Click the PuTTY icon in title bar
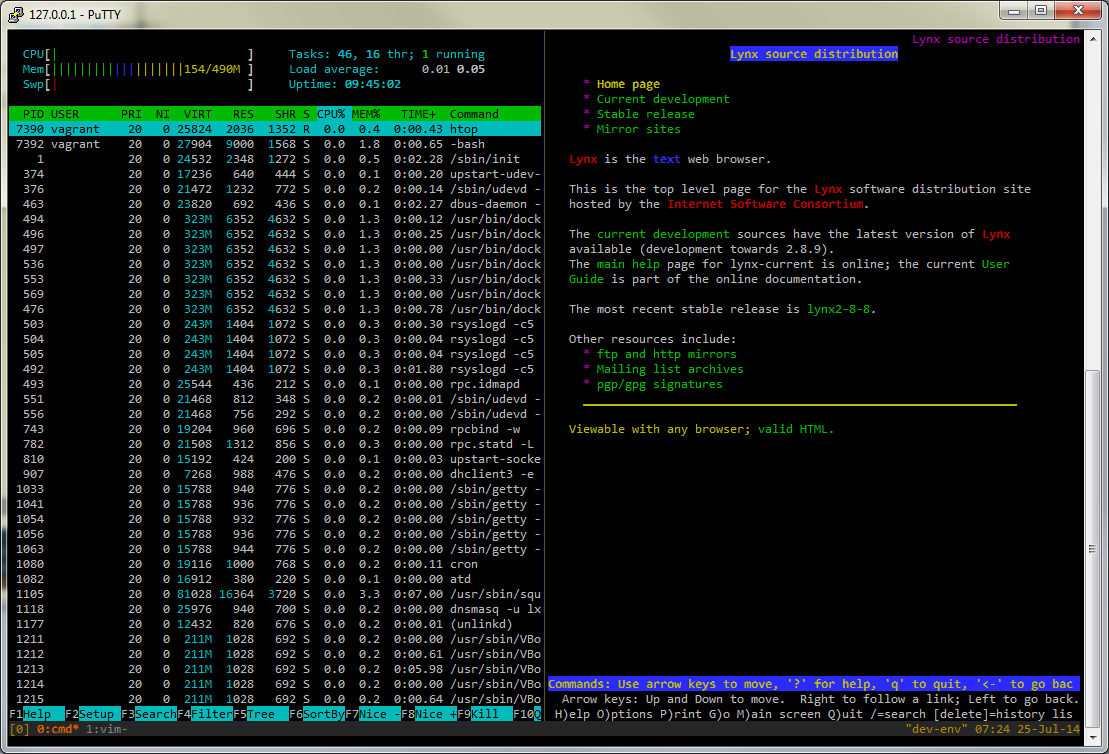Image resolution: width=1109 pixels, height=754 pixels. [16, 13]
